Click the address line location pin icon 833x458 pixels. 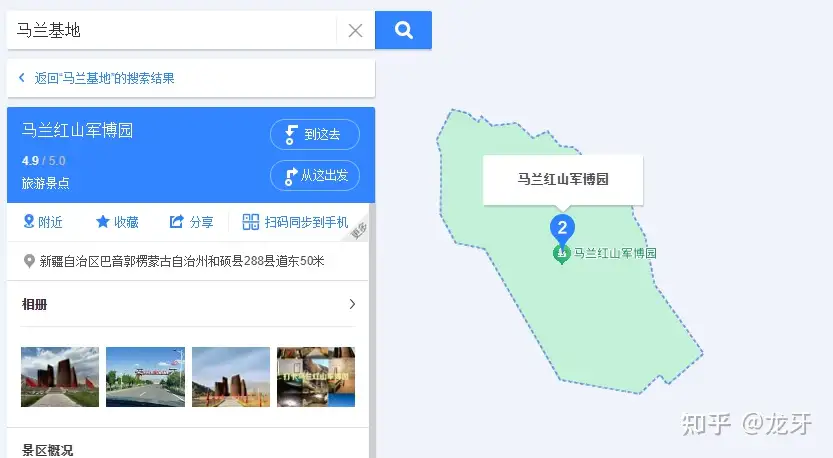pos(29,261)
